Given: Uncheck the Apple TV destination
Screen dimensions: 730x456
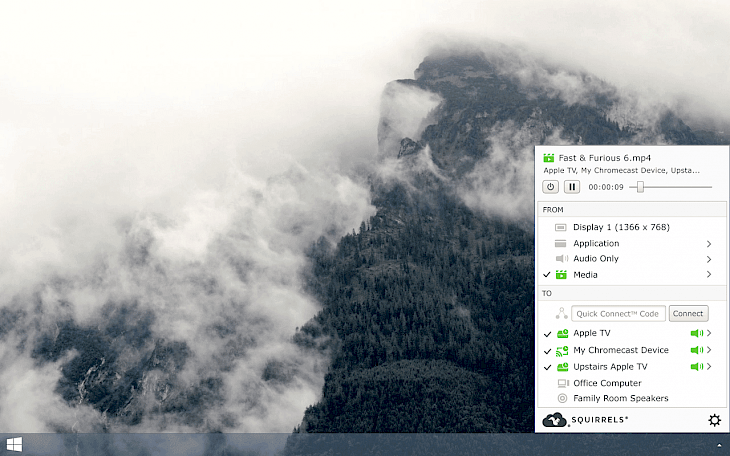Looking at the screenshot, I should click(x=548, y=333).
